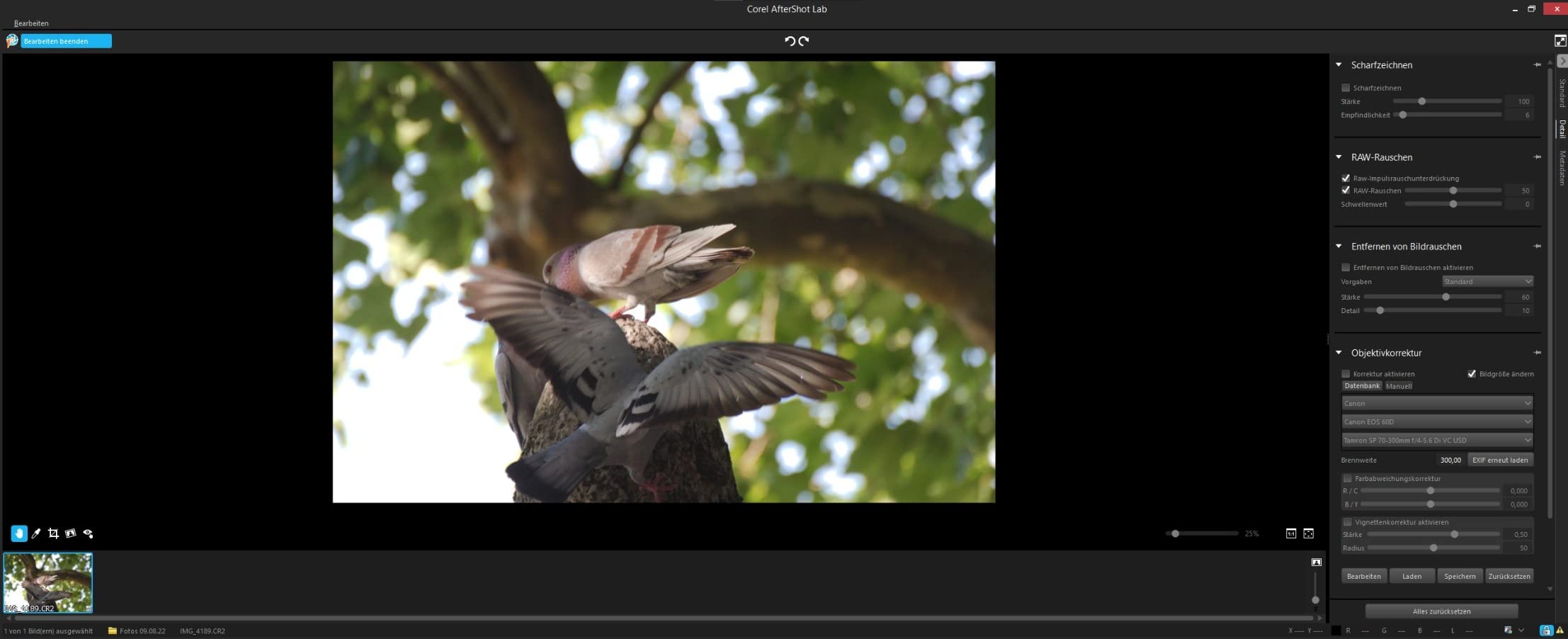Screen dimensions: 1568x639
Task: Switch to the Manuell tab
Action: (1399, 386)
